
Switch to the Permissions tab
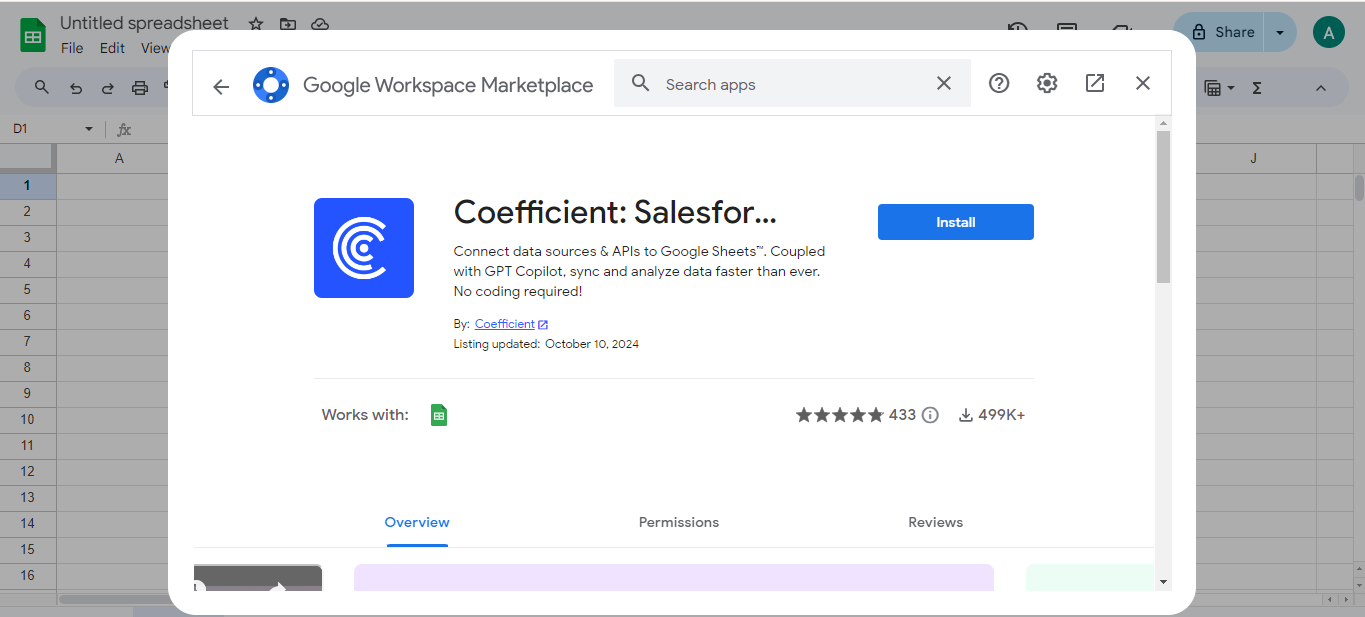tap(679, 522)
